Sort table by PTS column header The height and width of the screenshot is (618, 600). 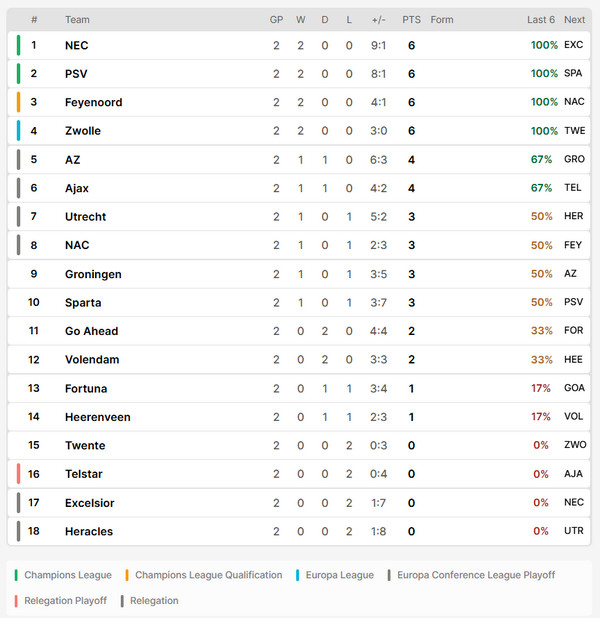pyautogui.click(x=411, y=20)
